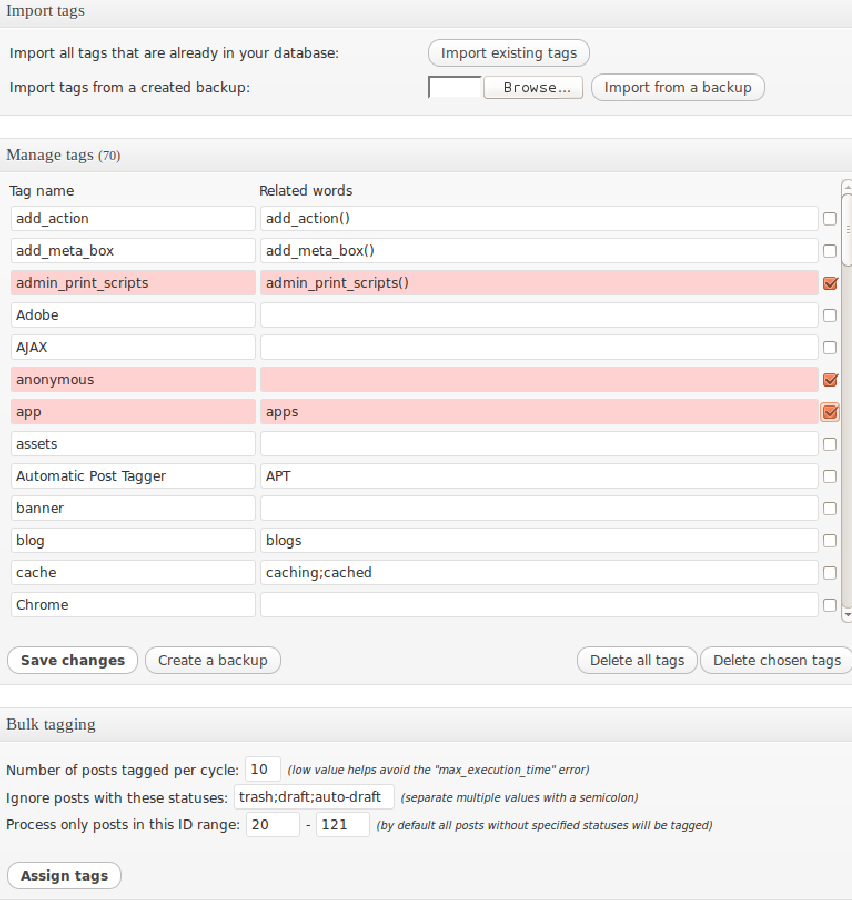Click Create a backup button

point(212,660)
